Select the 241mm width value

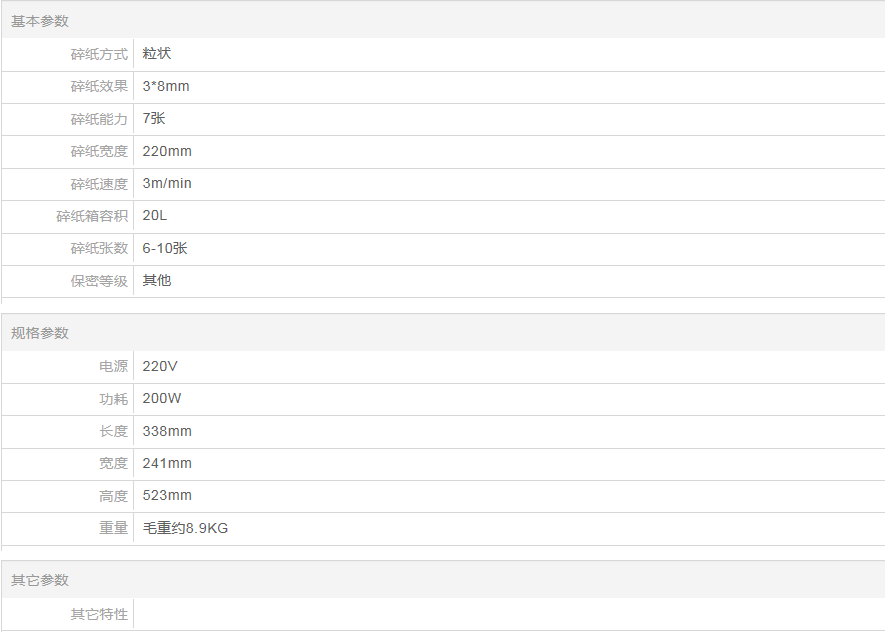(x=167, y=463)
